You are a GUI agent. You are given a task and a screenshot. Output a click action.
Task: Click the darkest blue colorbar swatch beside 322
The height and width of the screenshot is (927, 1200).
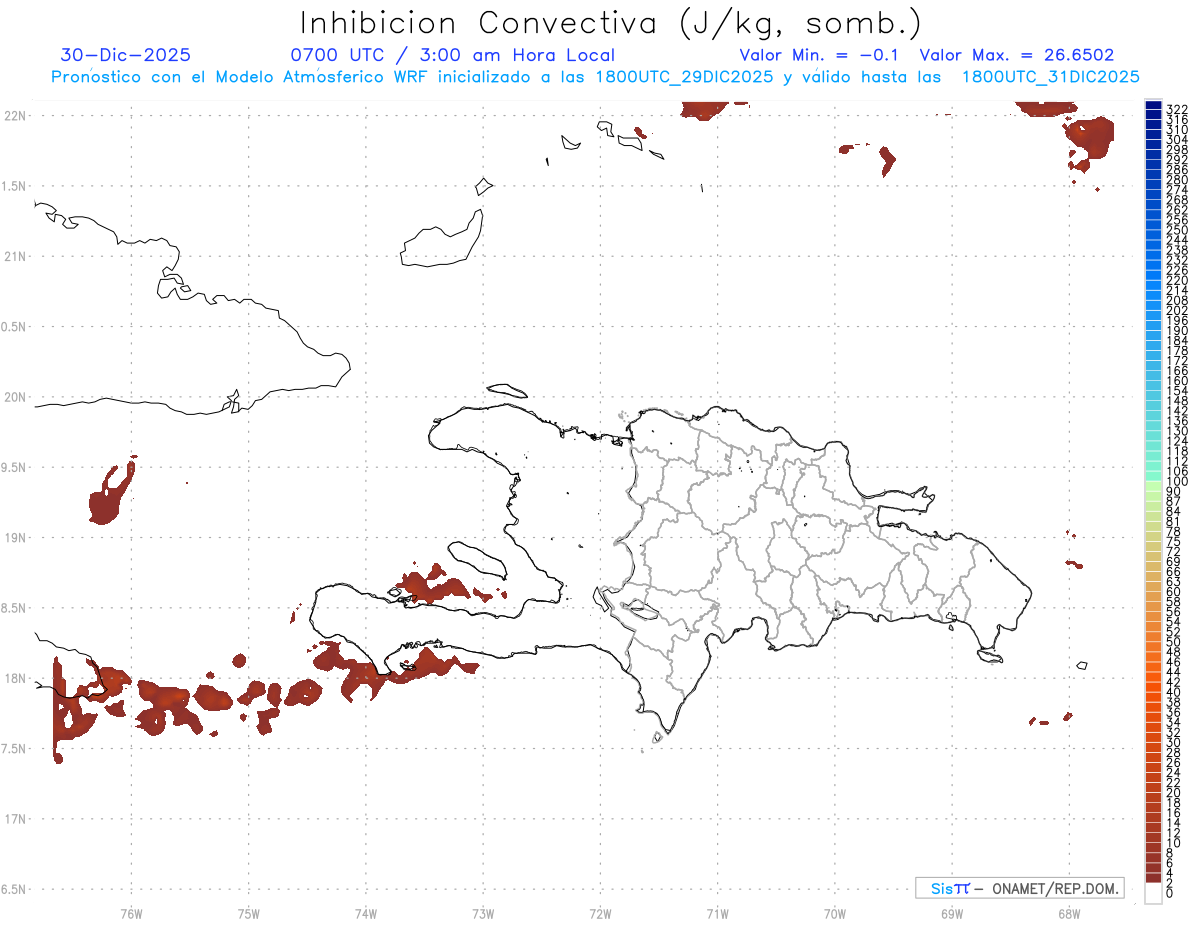pos(1153,104)
